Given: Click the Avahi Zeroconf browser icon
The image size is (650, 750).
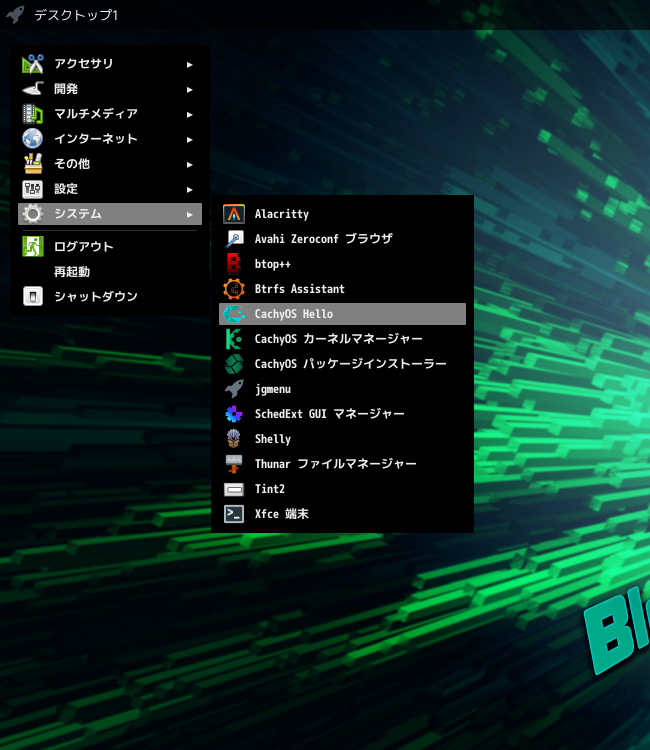Looking at the screenshot, I should [x=234, y=239].
